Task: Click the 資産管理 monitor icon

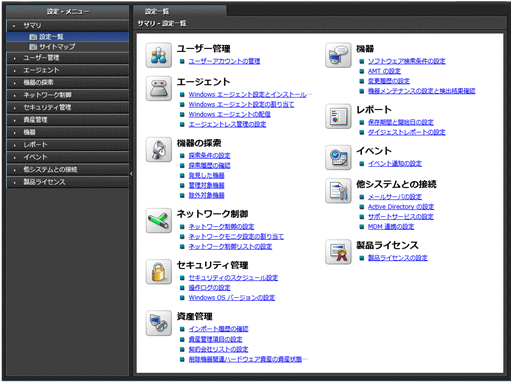Action: tap(159, 323)
